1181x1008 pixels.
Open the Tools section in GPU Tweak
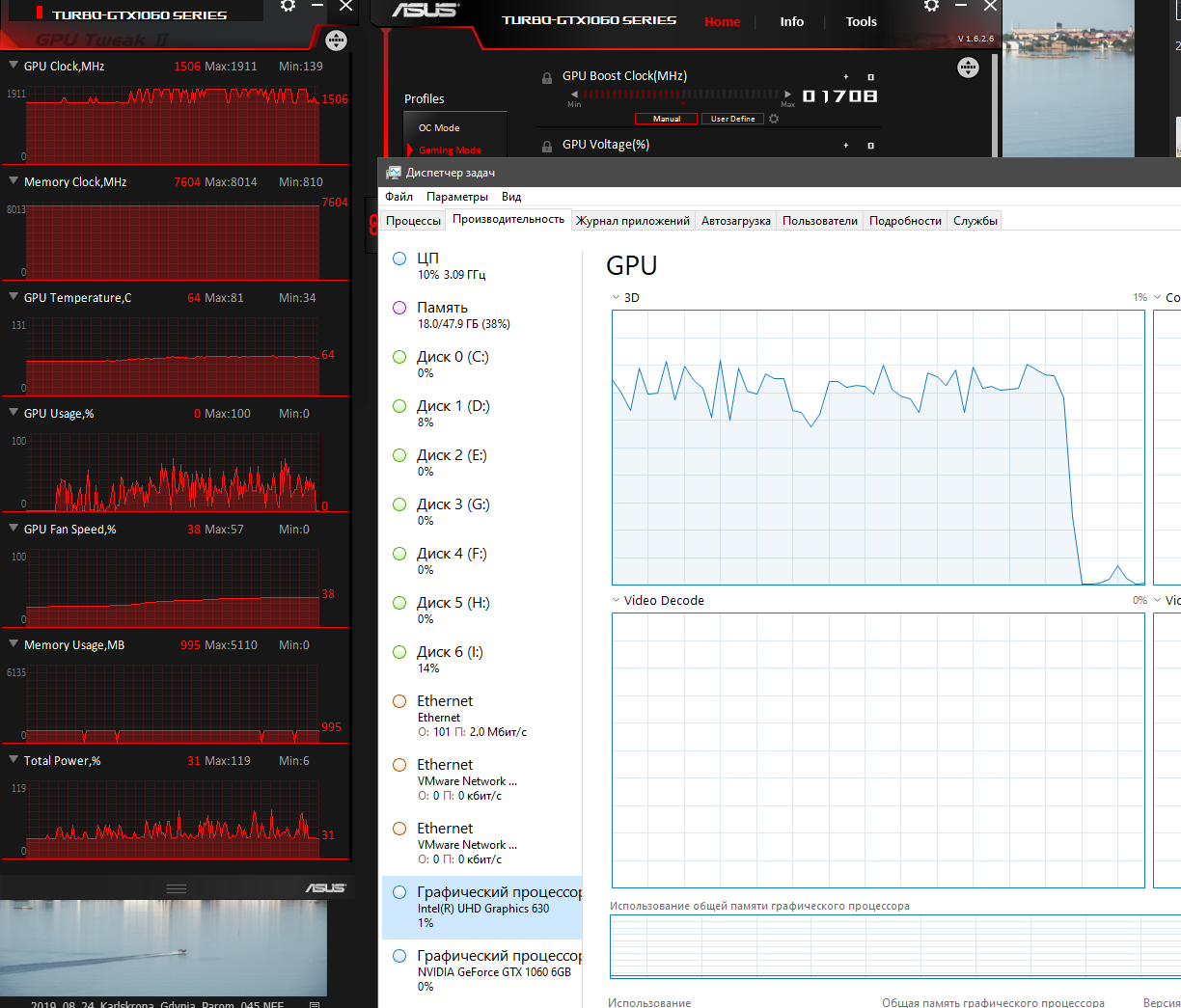(x=862, y=21)
